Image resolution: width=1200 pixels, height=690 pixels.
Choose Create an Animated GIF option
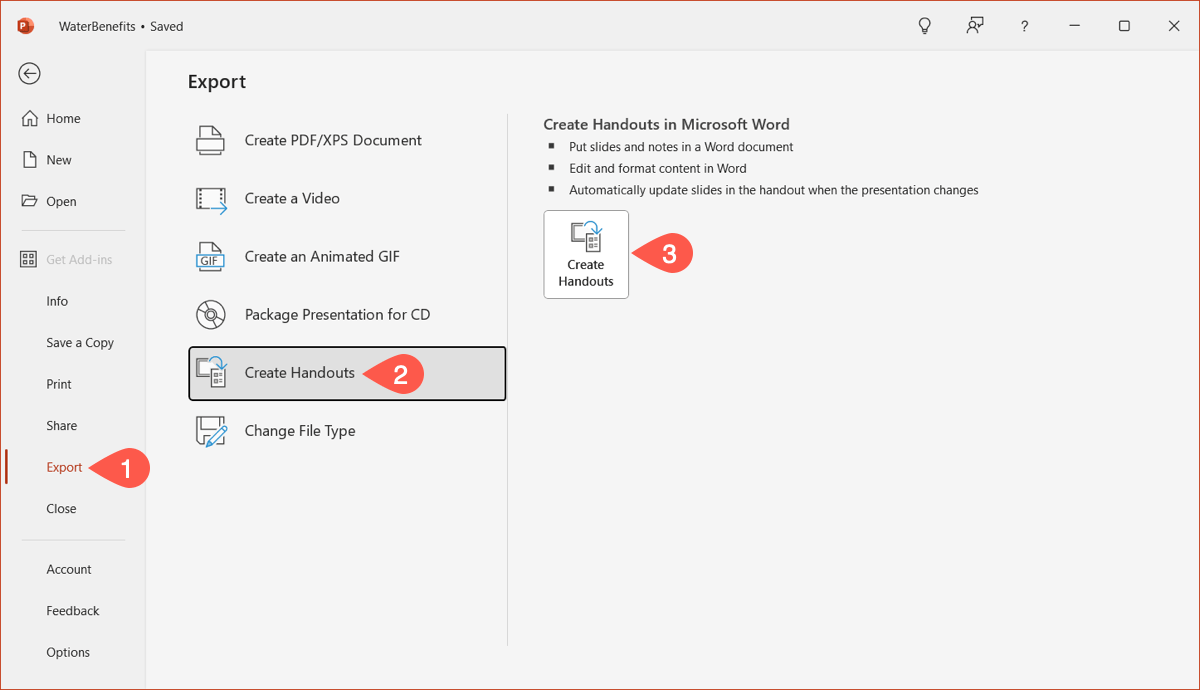[347, 257]
